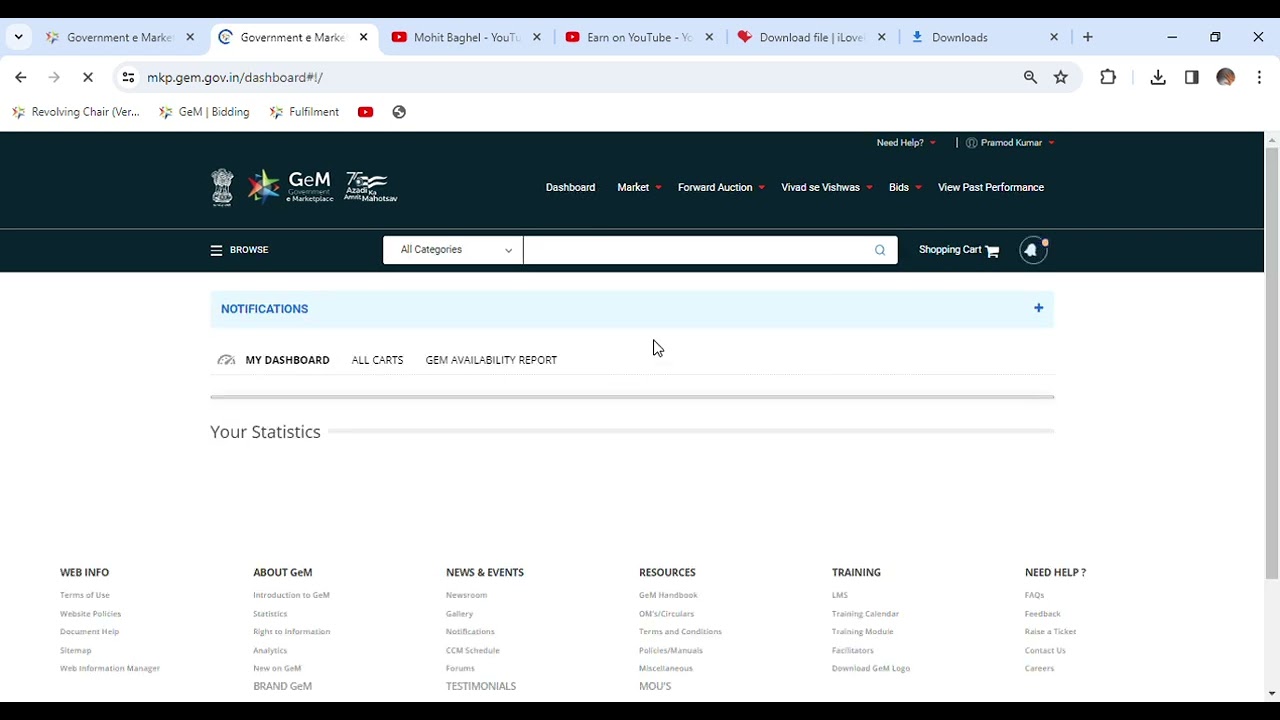Click scrollbar down arrow
The height and width of the screenshot is (720, 1280).
tap(1272, 693)
